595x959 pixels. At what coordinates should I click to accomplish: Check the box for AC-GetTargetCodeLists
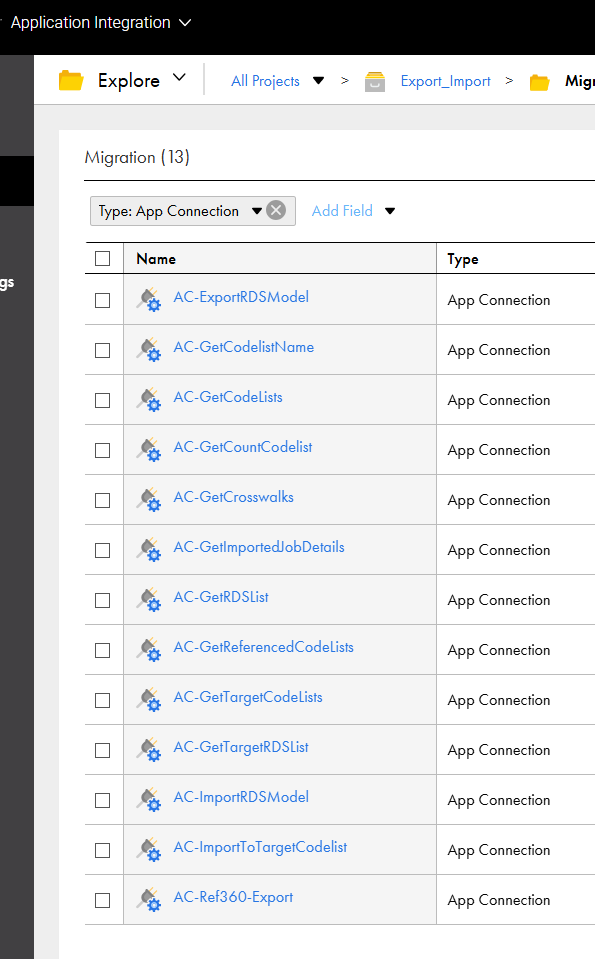(x=103, y=701)
